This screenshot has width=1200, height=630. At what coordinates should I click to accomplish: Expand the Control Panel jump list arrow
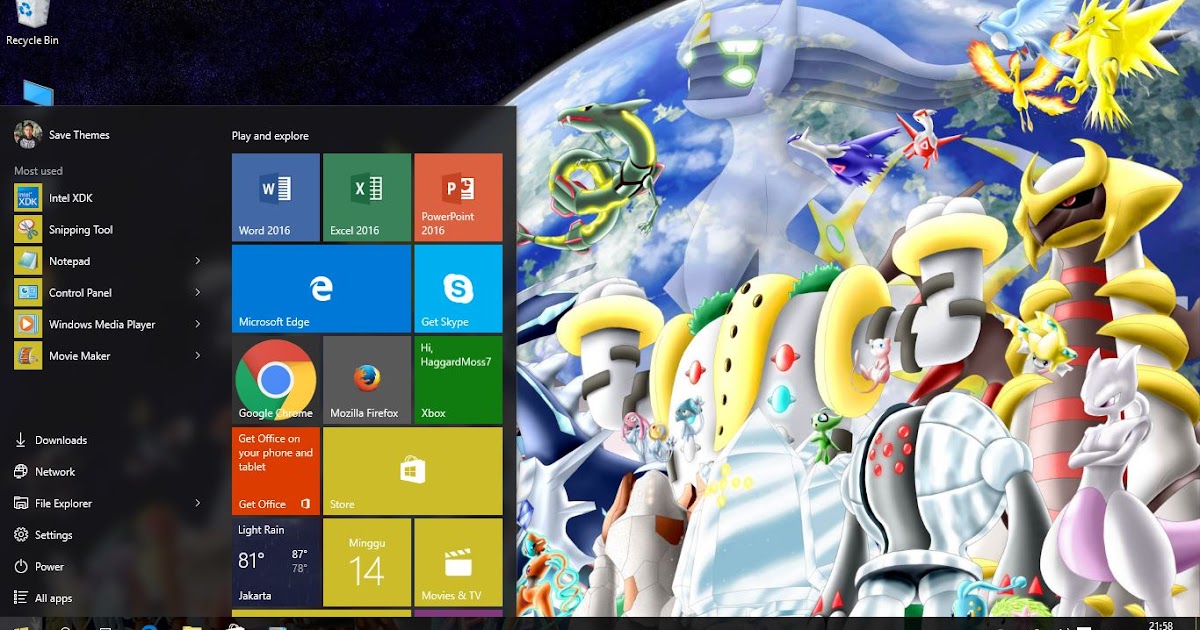[198, 293]
